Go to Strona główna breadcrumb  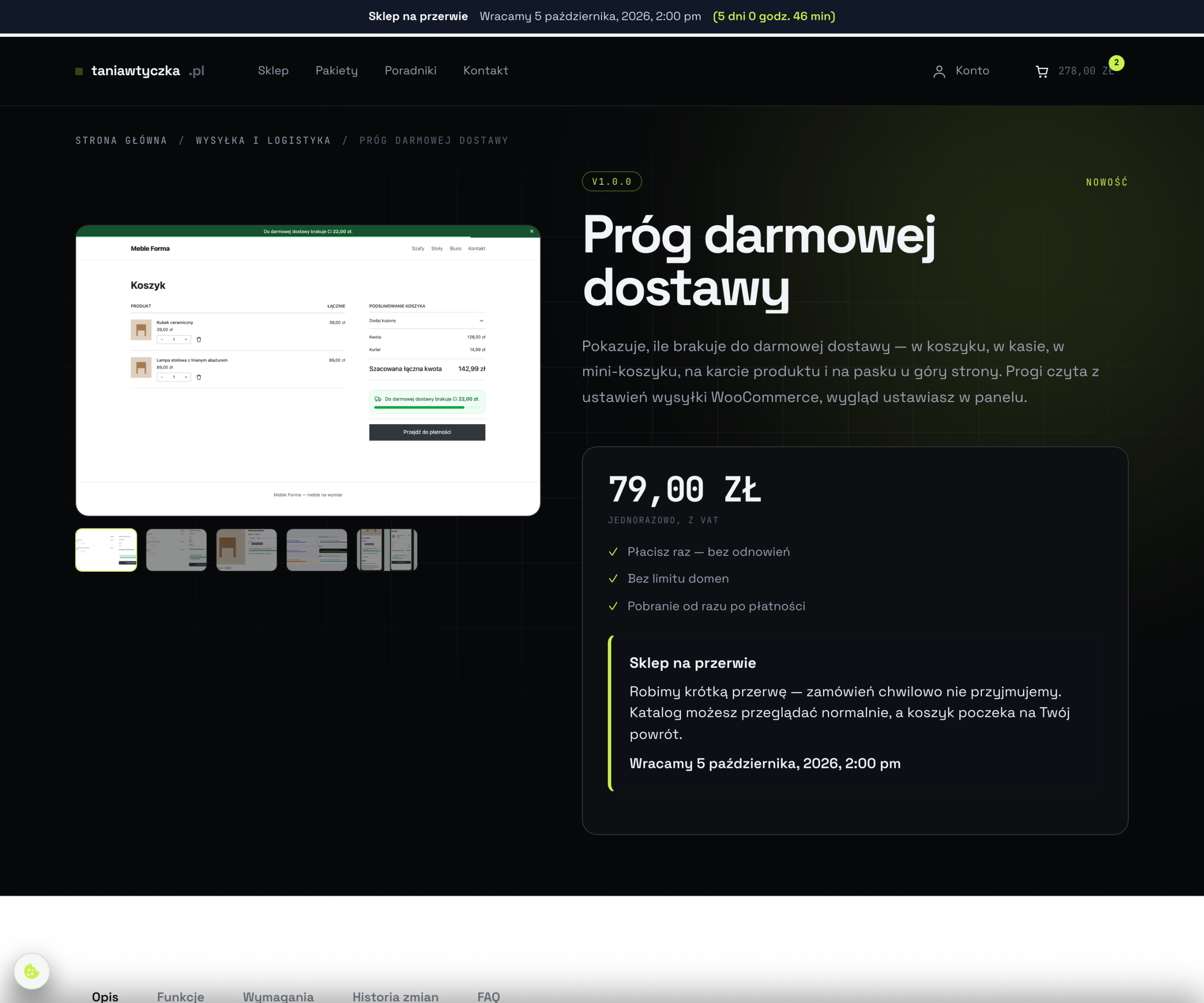coord(121,141)
